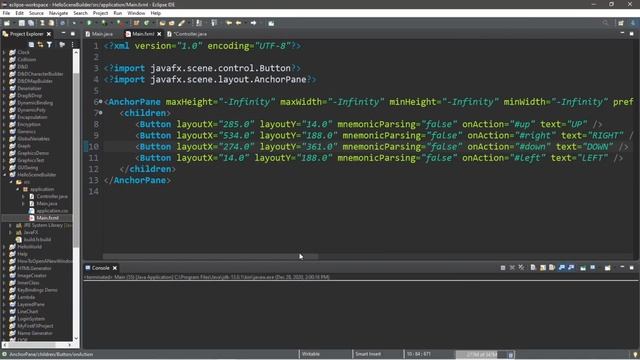This screenshot has height=360, width=640.
Task: Click the Search magnifier icon at top right
Action: pyautogui.click(x=605, y=23)
